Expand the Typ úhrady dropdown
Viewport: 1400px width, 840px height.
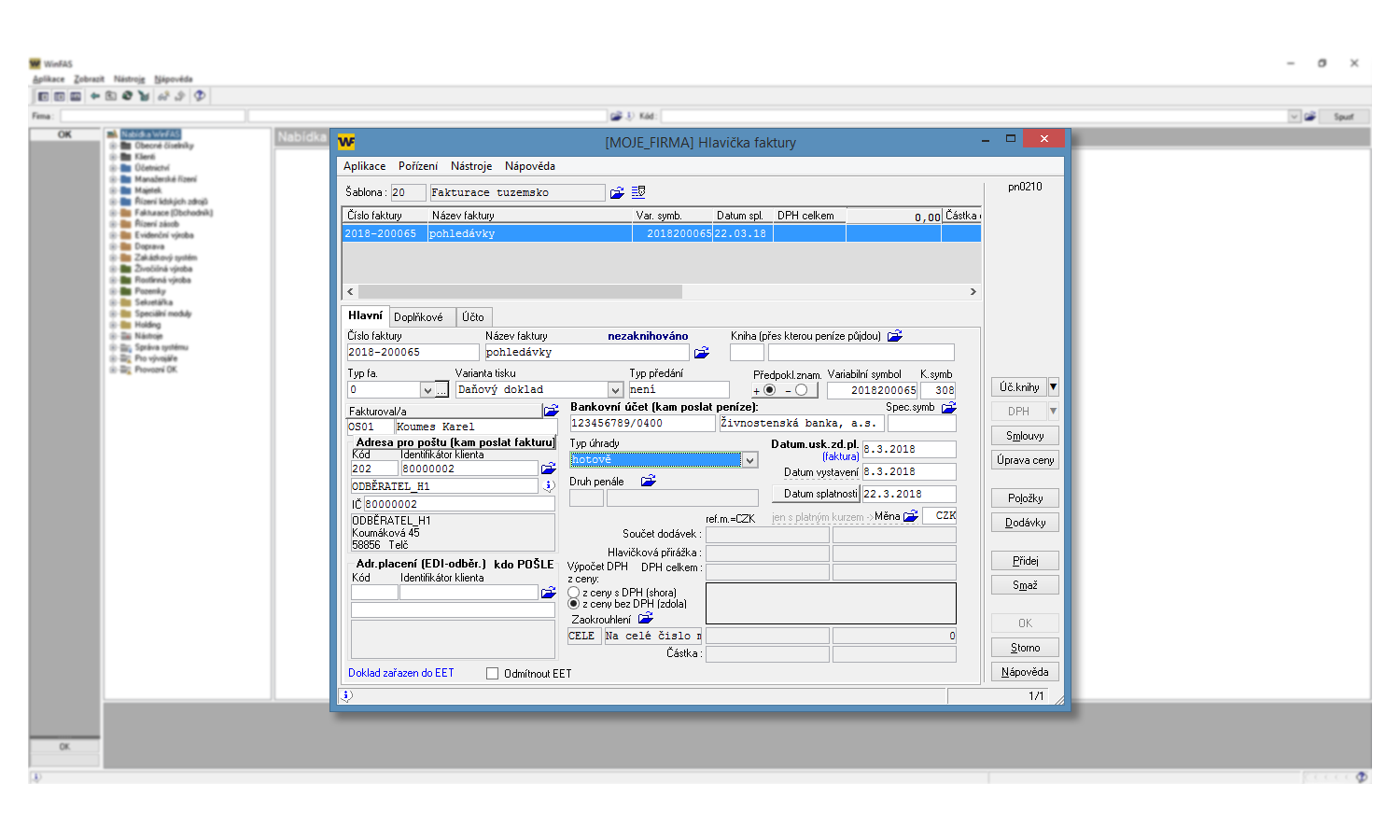click(x=749, y=460)
